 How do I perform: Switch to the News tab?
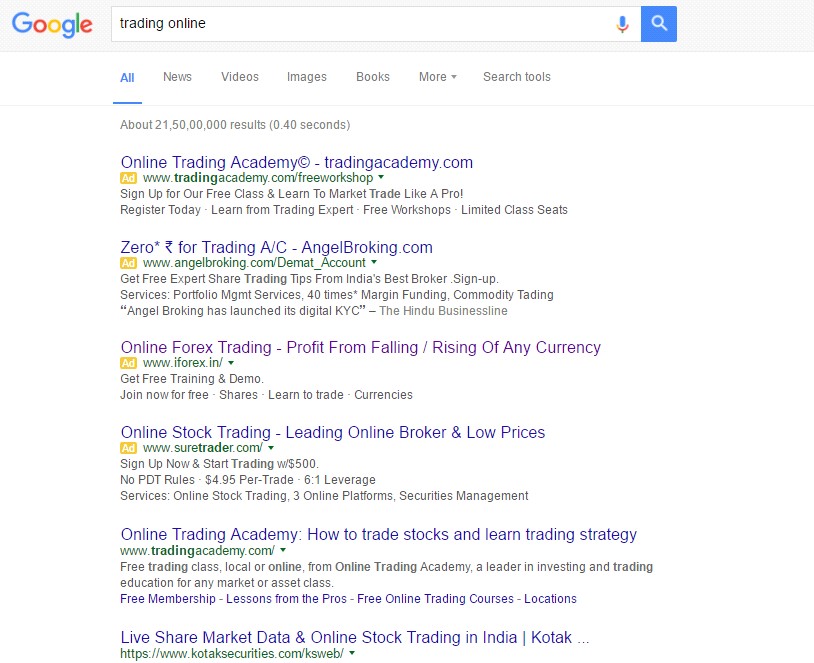click(x=178, y=77)
